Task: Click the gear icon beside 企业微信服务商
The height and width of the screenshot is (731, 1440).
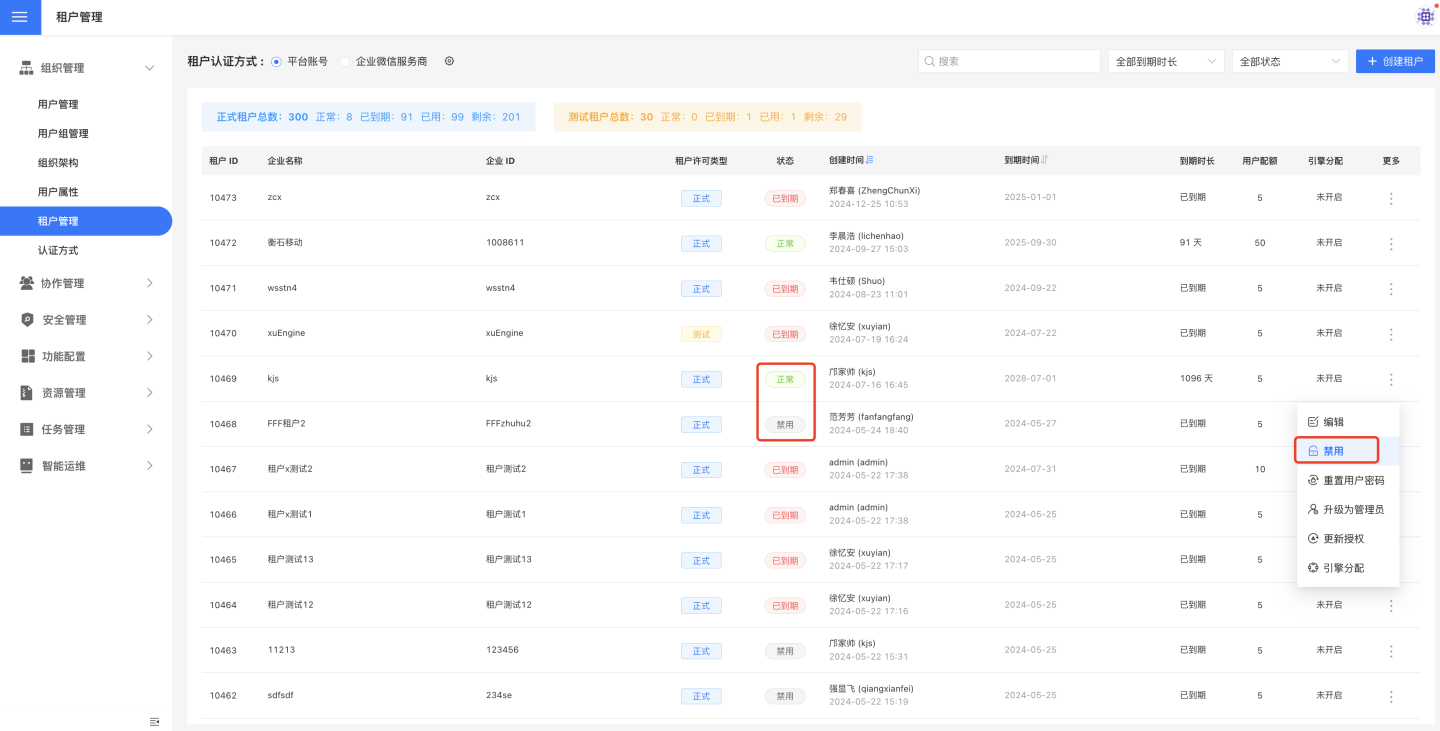Action: (x=449, y=61)
